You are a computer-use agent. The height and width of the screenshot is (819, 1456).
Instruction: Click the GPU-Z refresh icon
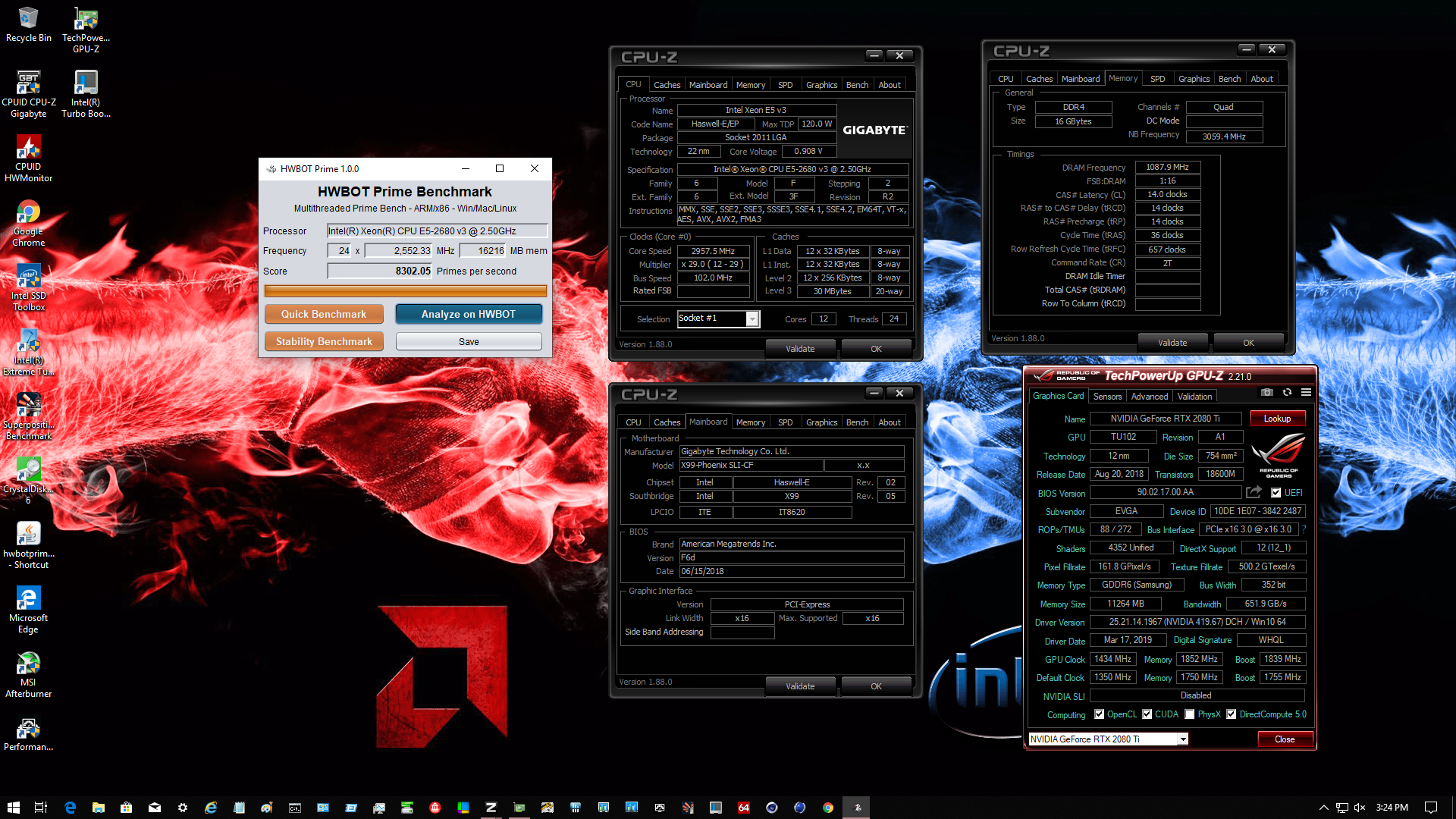[1287, 393]
